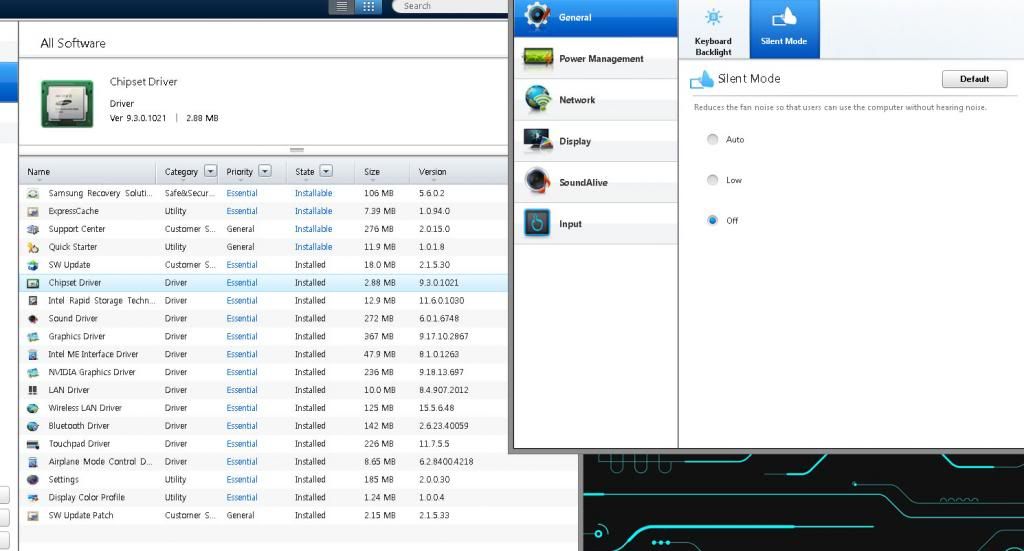Image resolution: width=1024 pixels, height=551 pixels.
Task: Open the State column filter dropdown
Action: click(326, 171)
